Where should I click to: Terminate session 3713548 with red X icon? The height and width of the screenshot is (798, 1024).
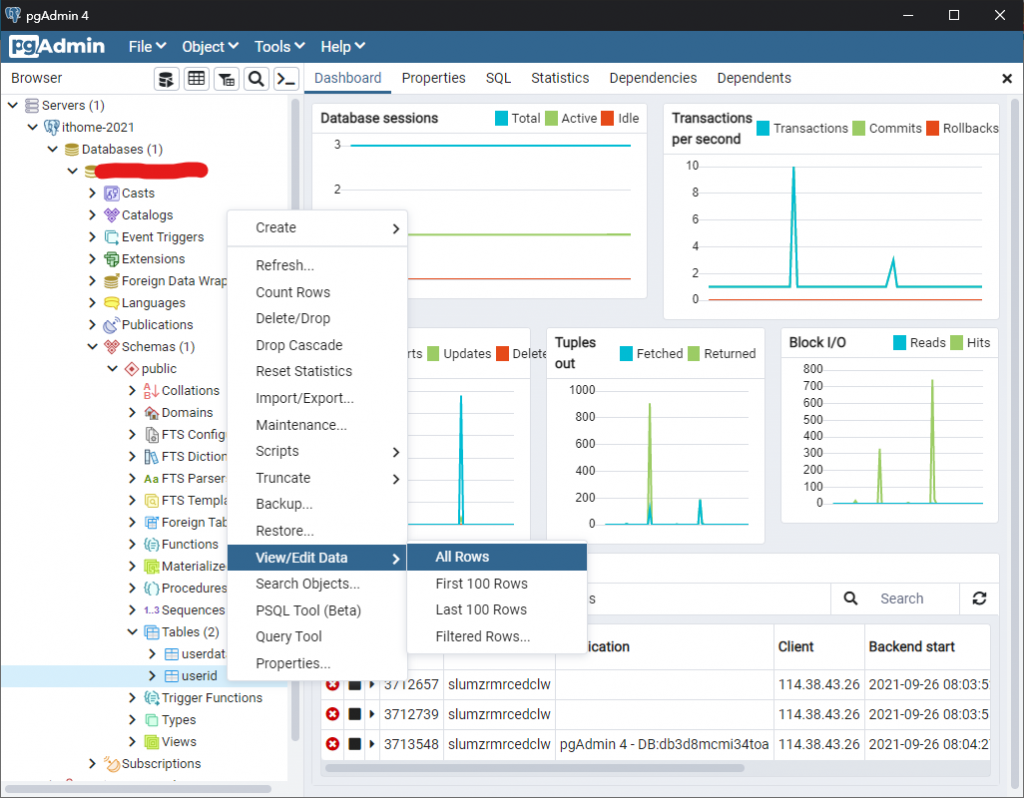pos(332,744)
